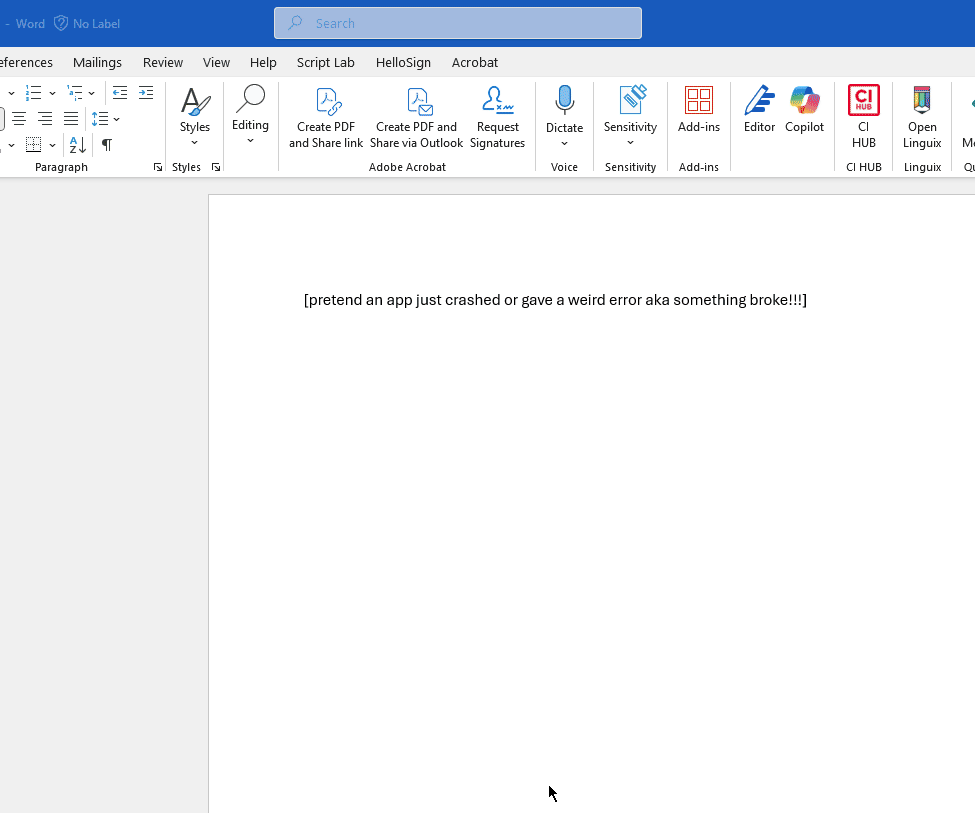This screenshot has height=813, width=975.
Task: Click the Numbering list icon
Action: [x=34, y=93]
